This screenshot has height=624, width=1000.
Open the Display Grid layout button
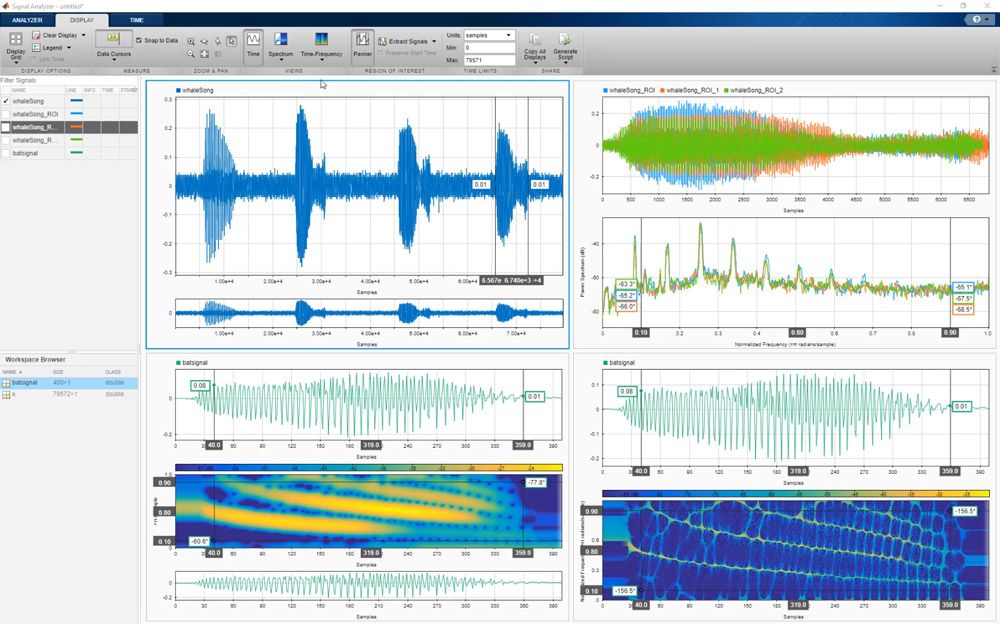pyautogui.click(x=16, y=45)
